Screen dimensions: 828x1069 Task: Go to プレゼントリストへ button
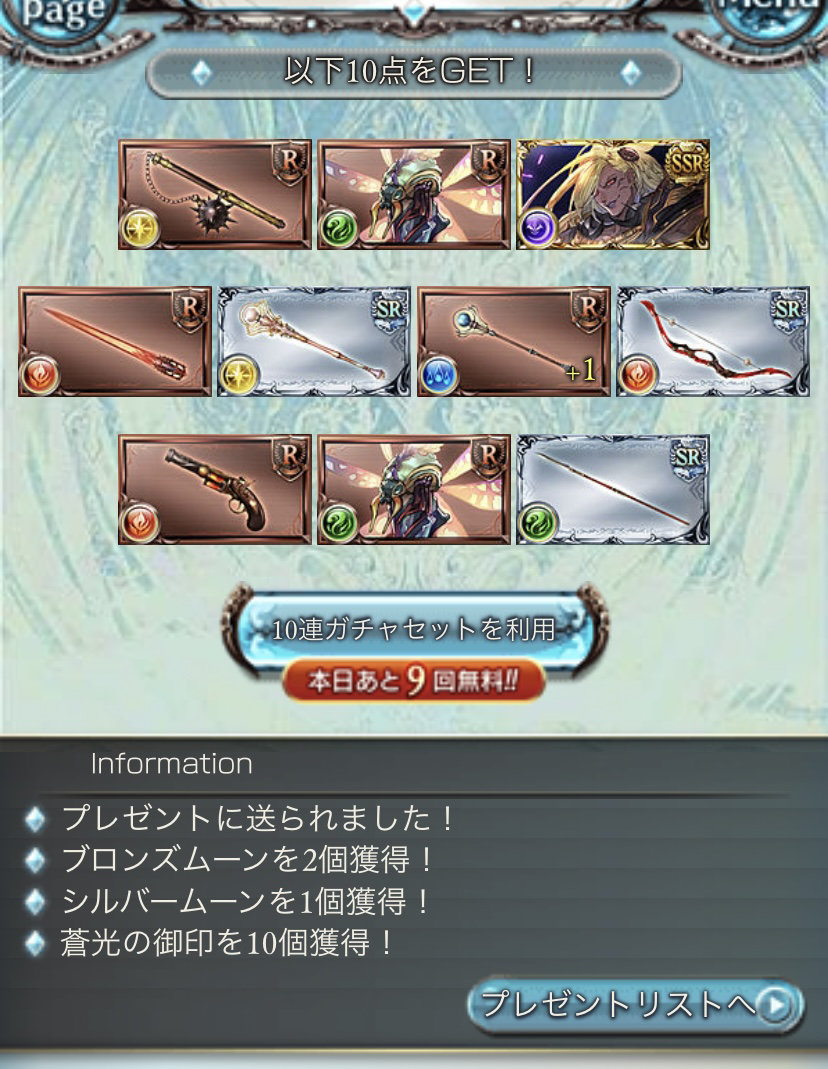635,1004
